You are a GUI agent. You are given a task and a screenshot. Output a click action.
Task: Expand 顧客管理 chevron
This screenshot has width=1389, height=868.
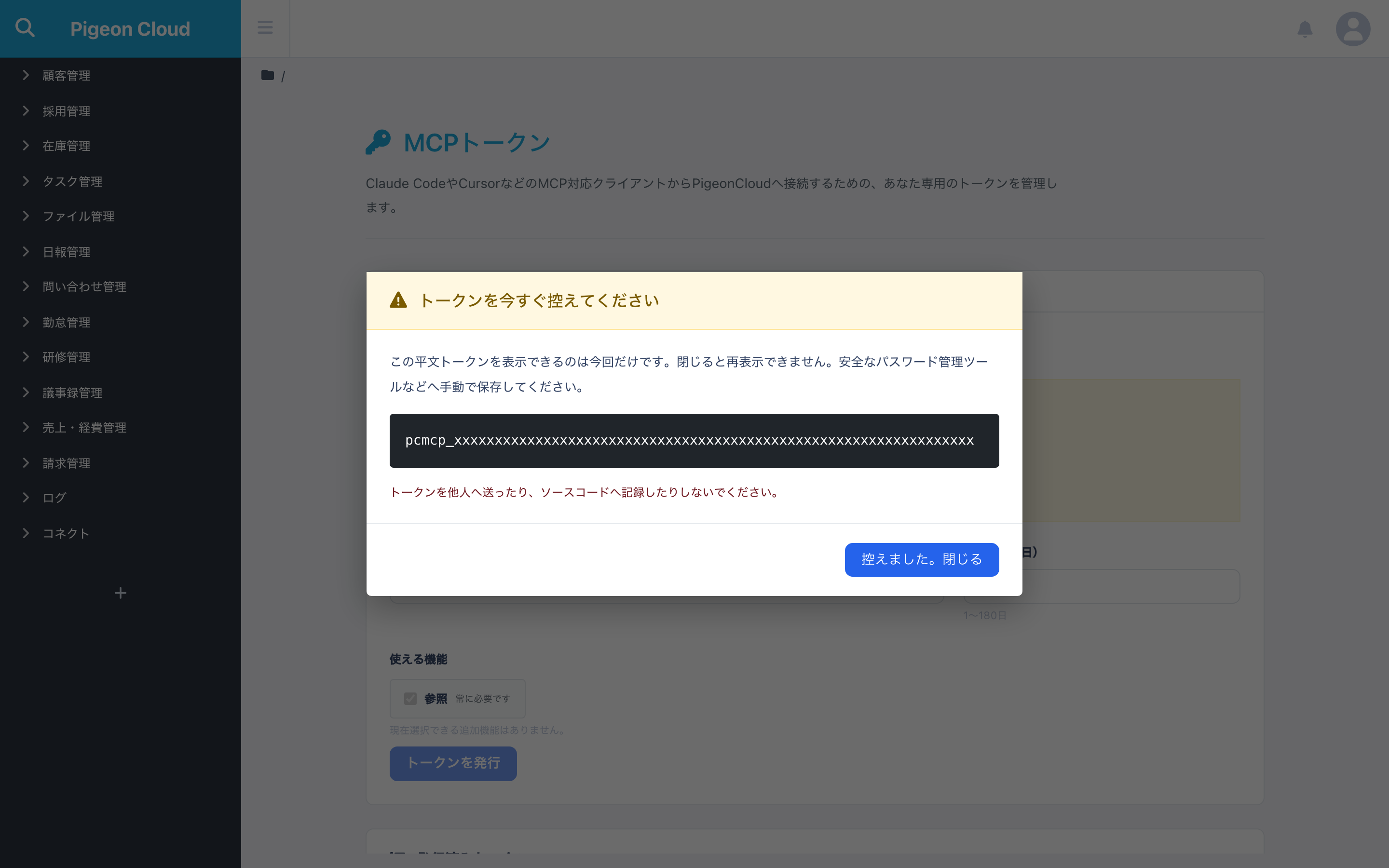(26, 75)
